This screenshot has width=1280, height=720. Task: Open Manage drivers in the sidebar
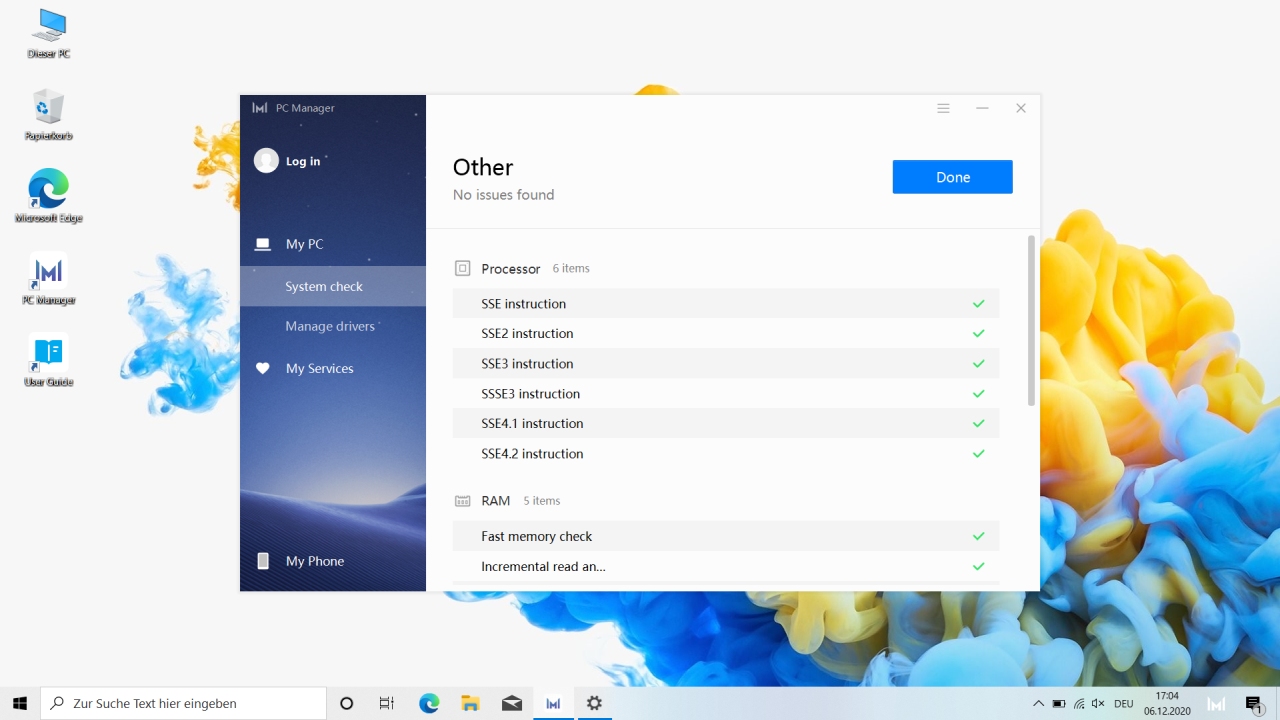tap(330, 326)
